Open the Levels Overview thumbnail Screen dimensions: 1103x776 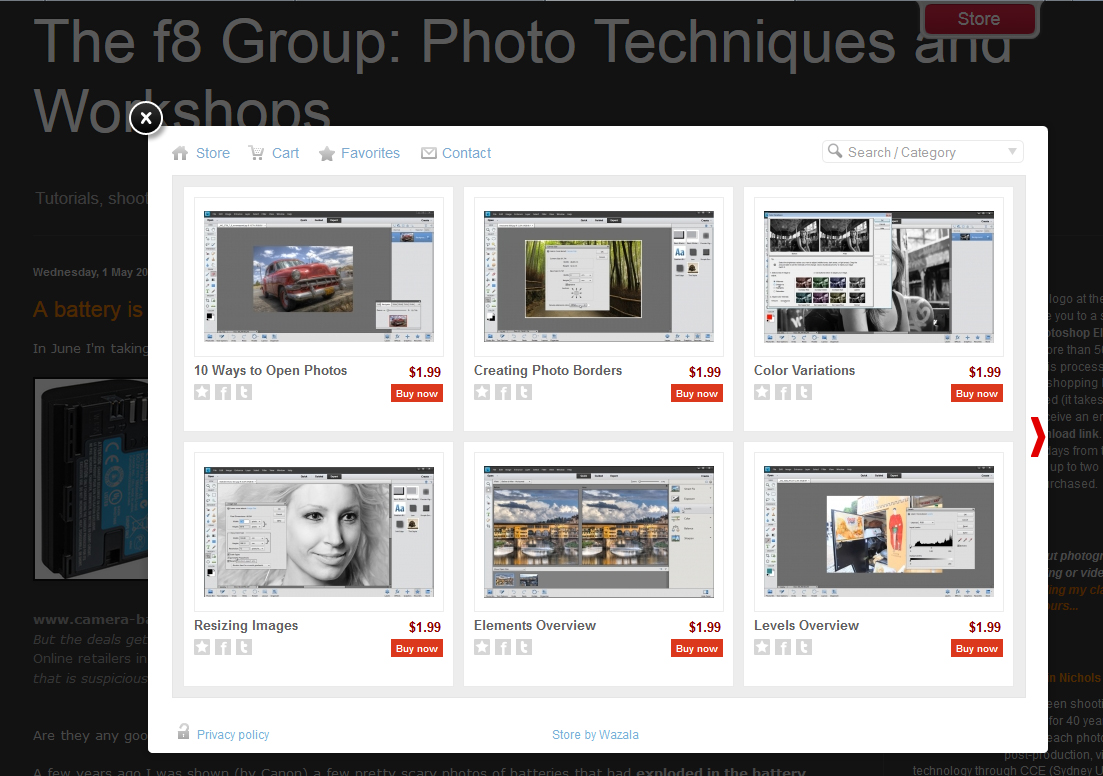879,532
